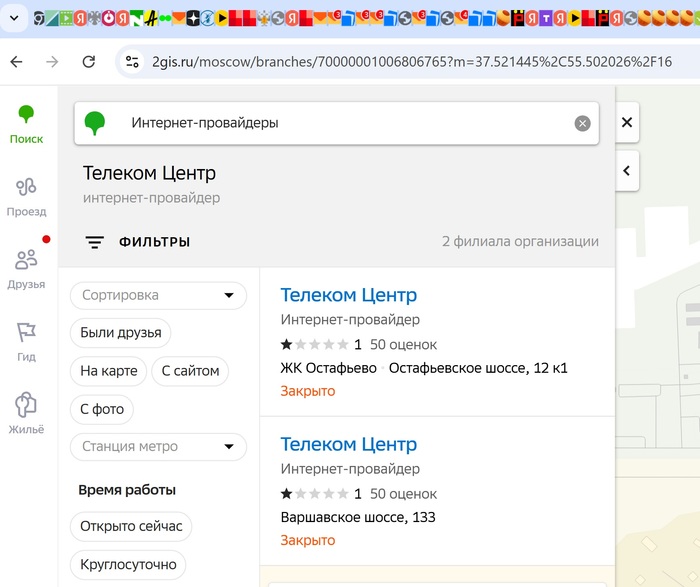The image size is (700, 587).
Task: Reload the page in the browser
Action: pyautogui.click(x=89, y=62)
